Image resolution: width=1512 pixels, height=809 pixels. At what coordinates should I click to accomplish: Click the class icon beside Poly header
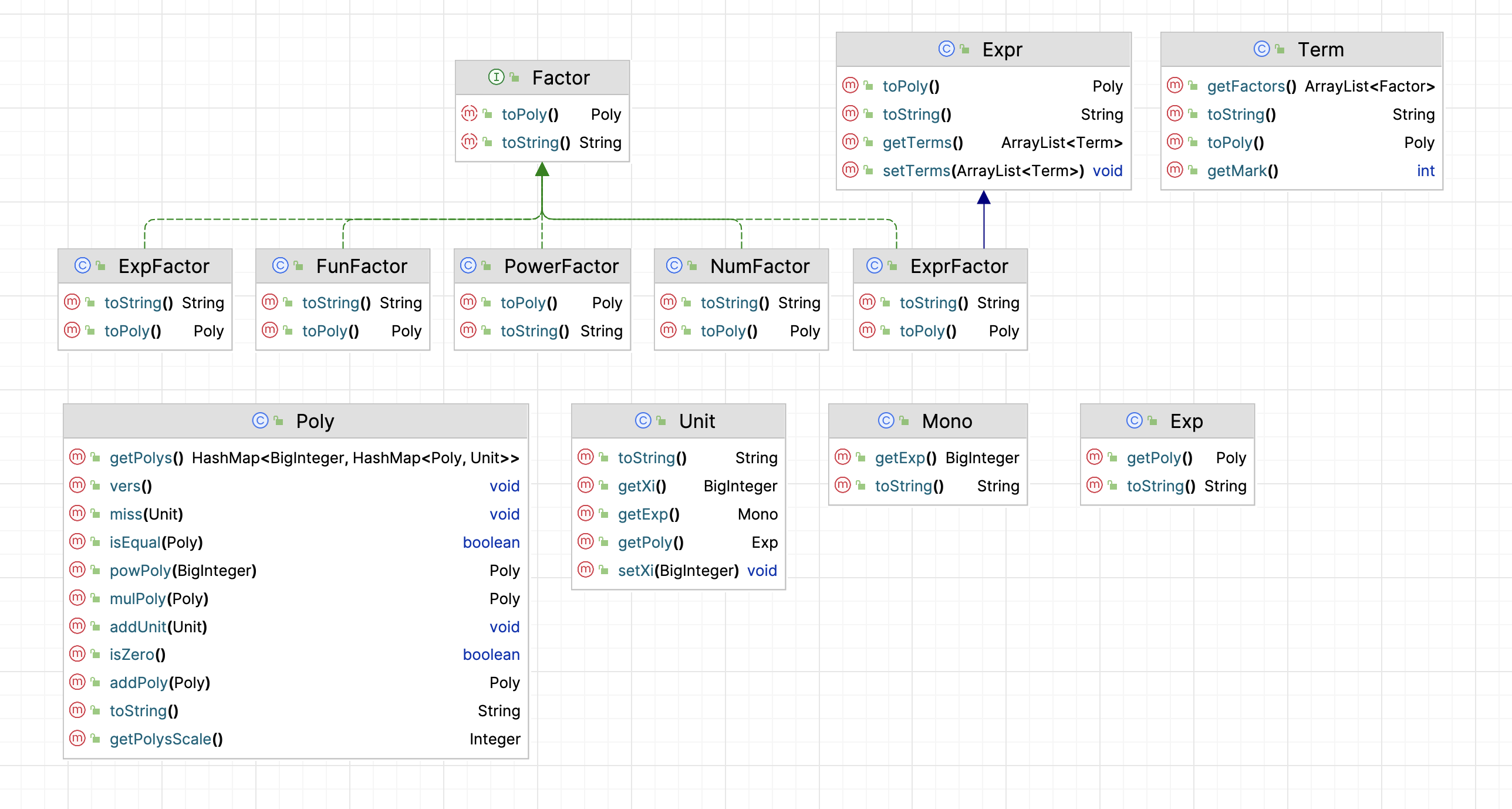click(260, 420)
